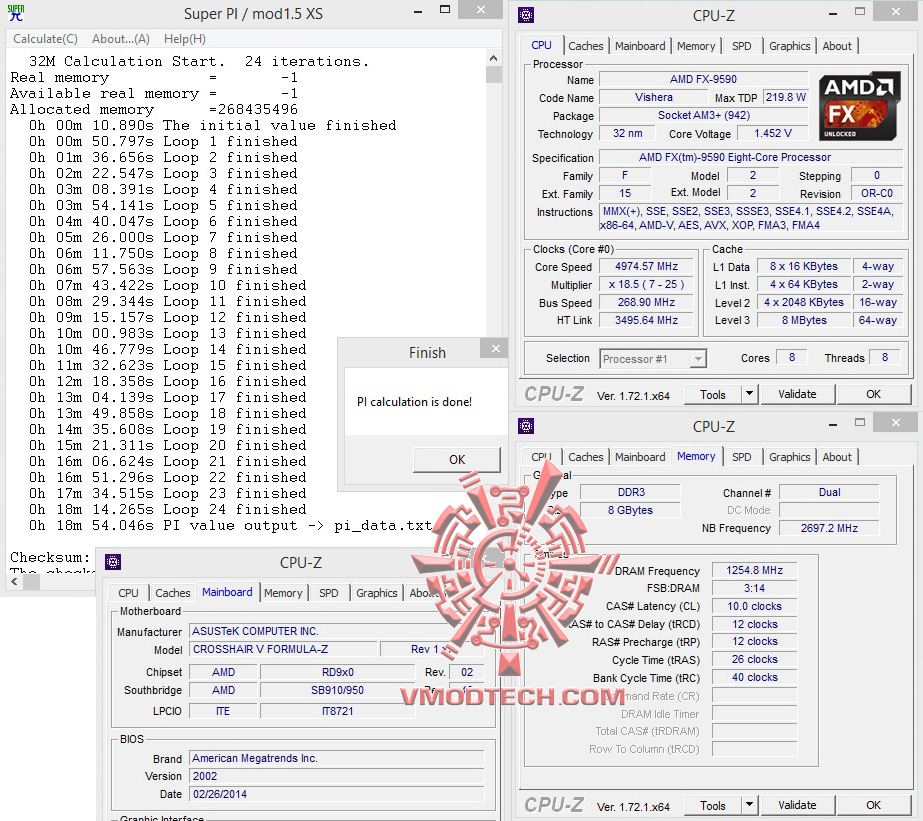Select Graphics tab in Memory CPU-Z window

point(789,457)
